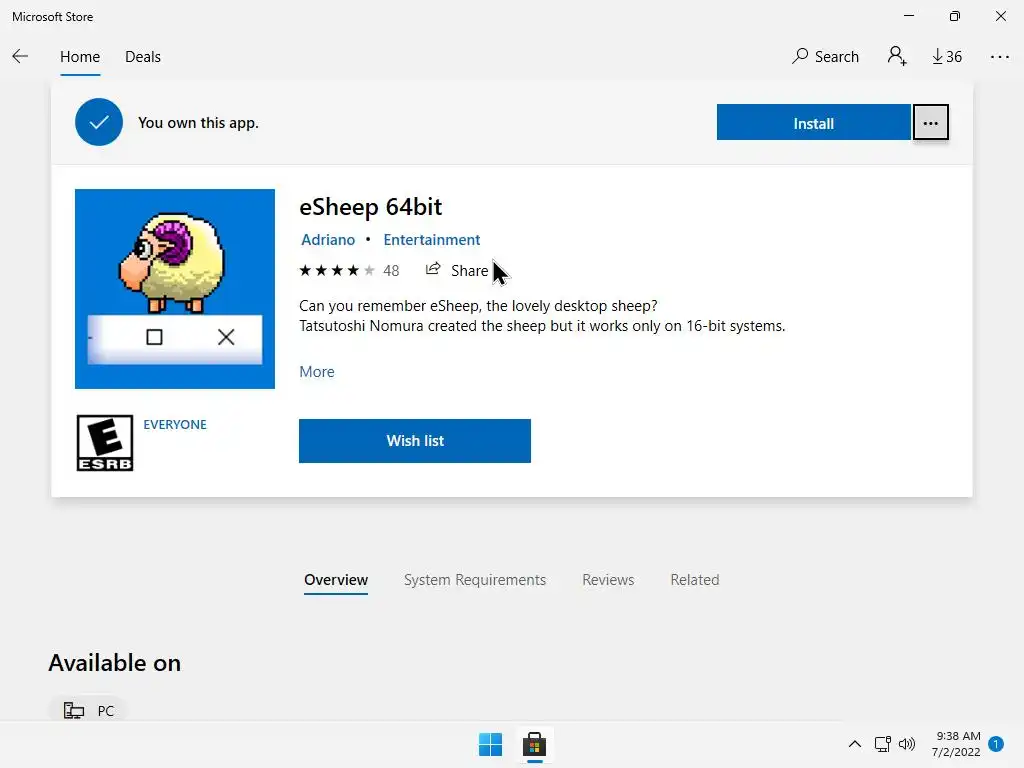This screenshot has width=1024, height=768.
Task: Switch to the Deals tab
Action: tap(143, 57)
